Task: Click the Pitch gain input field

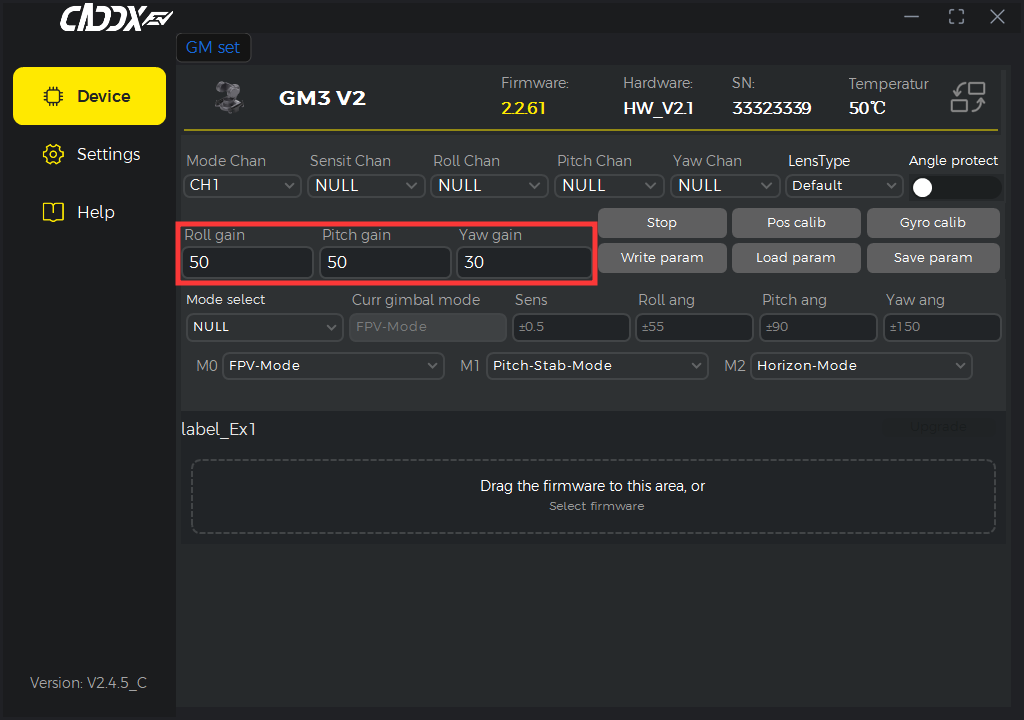Action: click(x=385, y=263)
